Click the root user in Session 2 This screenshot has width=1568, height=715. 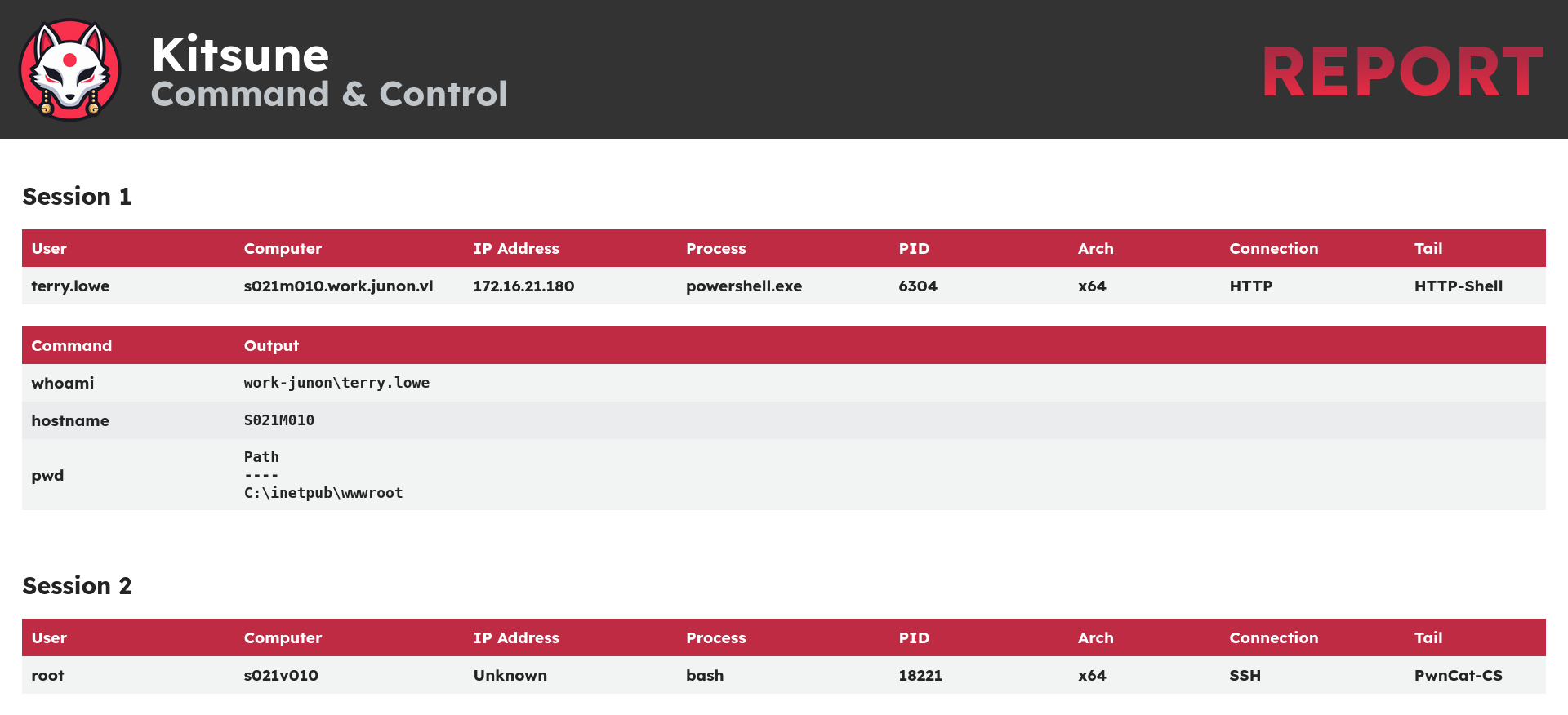point(47,676)
